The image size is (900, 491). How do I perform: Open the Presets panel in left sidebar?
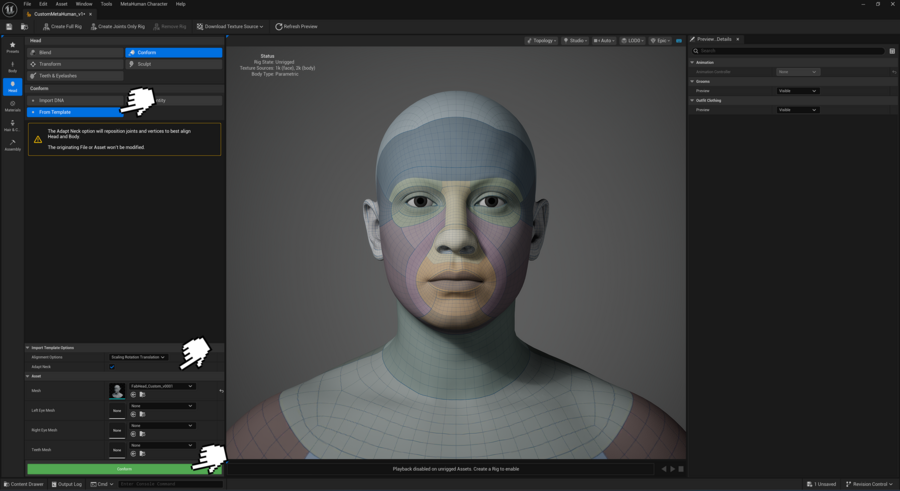[x=12, y=46]
